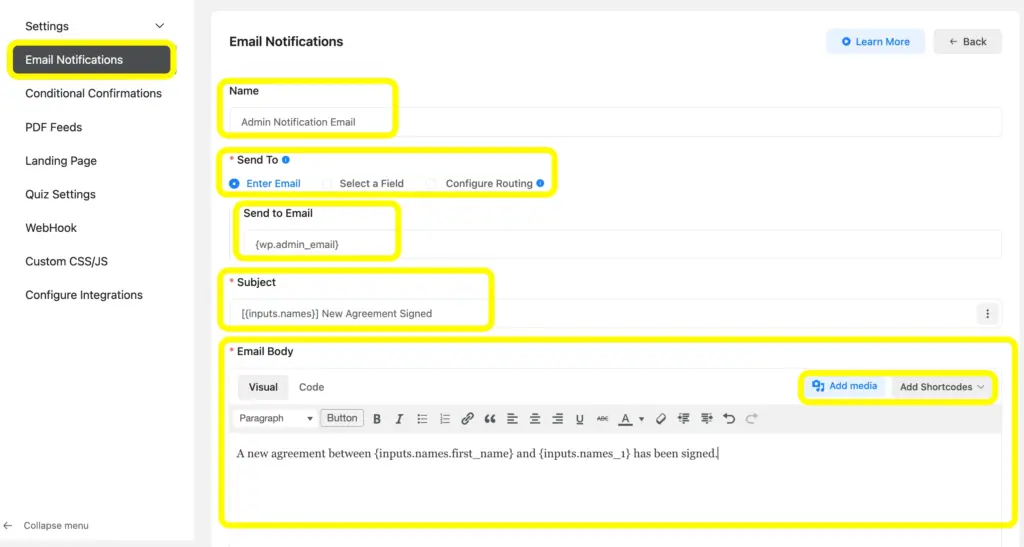
Task: Center align the email body text
Action: [535, 418]
